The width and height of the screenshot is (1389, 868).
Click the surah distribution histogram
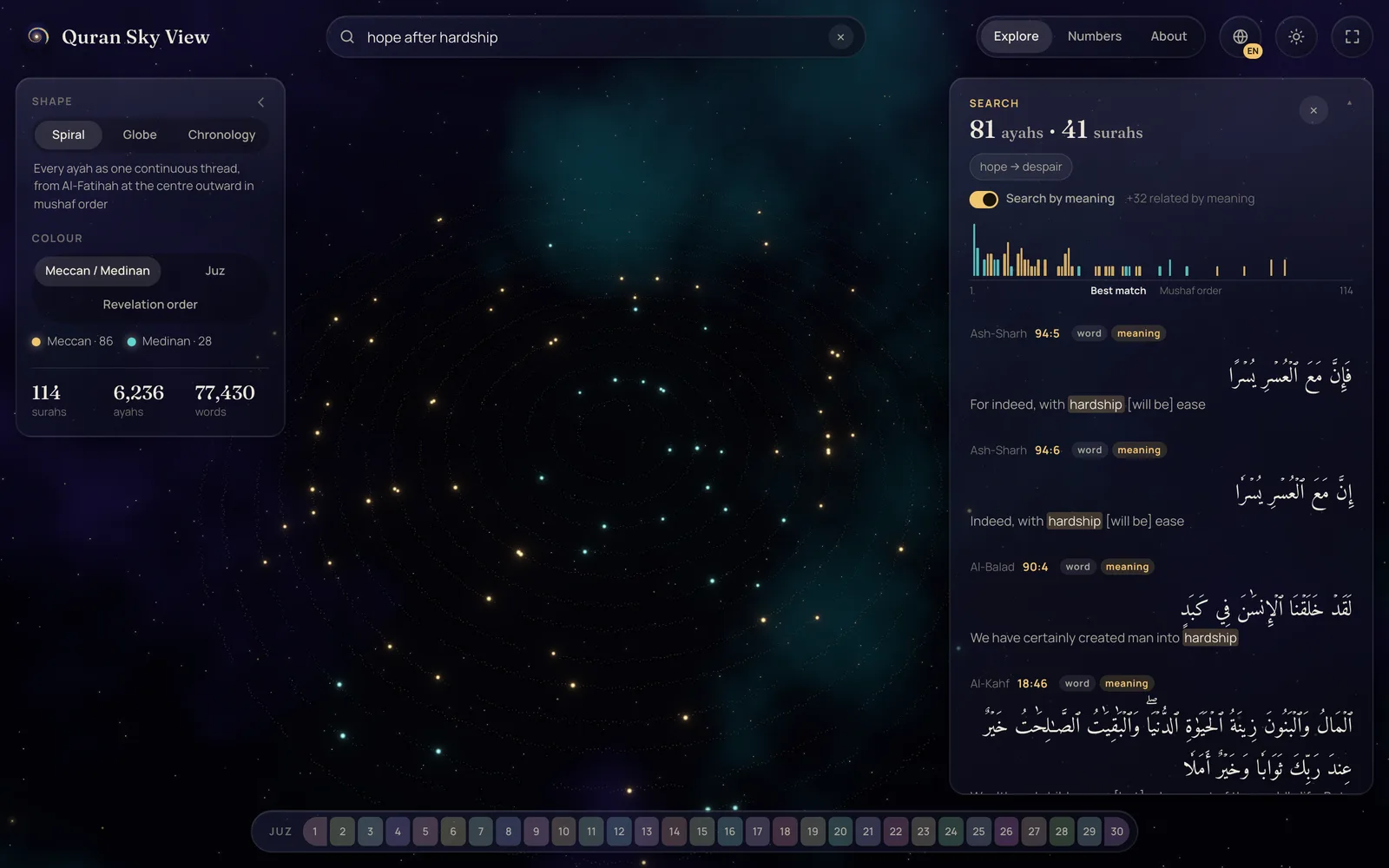[1161, 252]
